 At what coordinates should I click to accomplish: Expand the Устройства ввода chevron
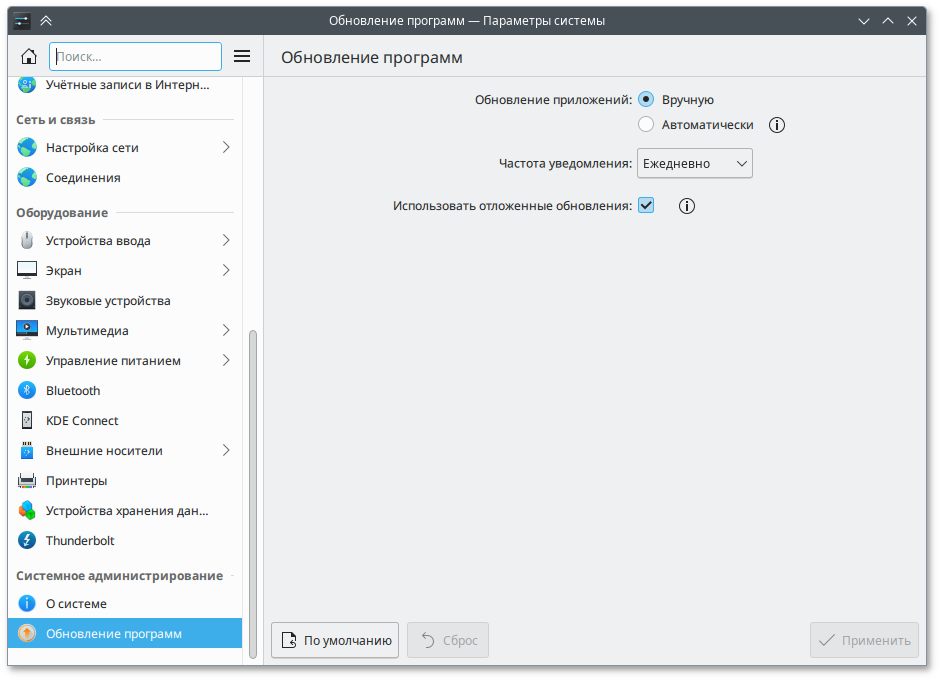(226, 241)
